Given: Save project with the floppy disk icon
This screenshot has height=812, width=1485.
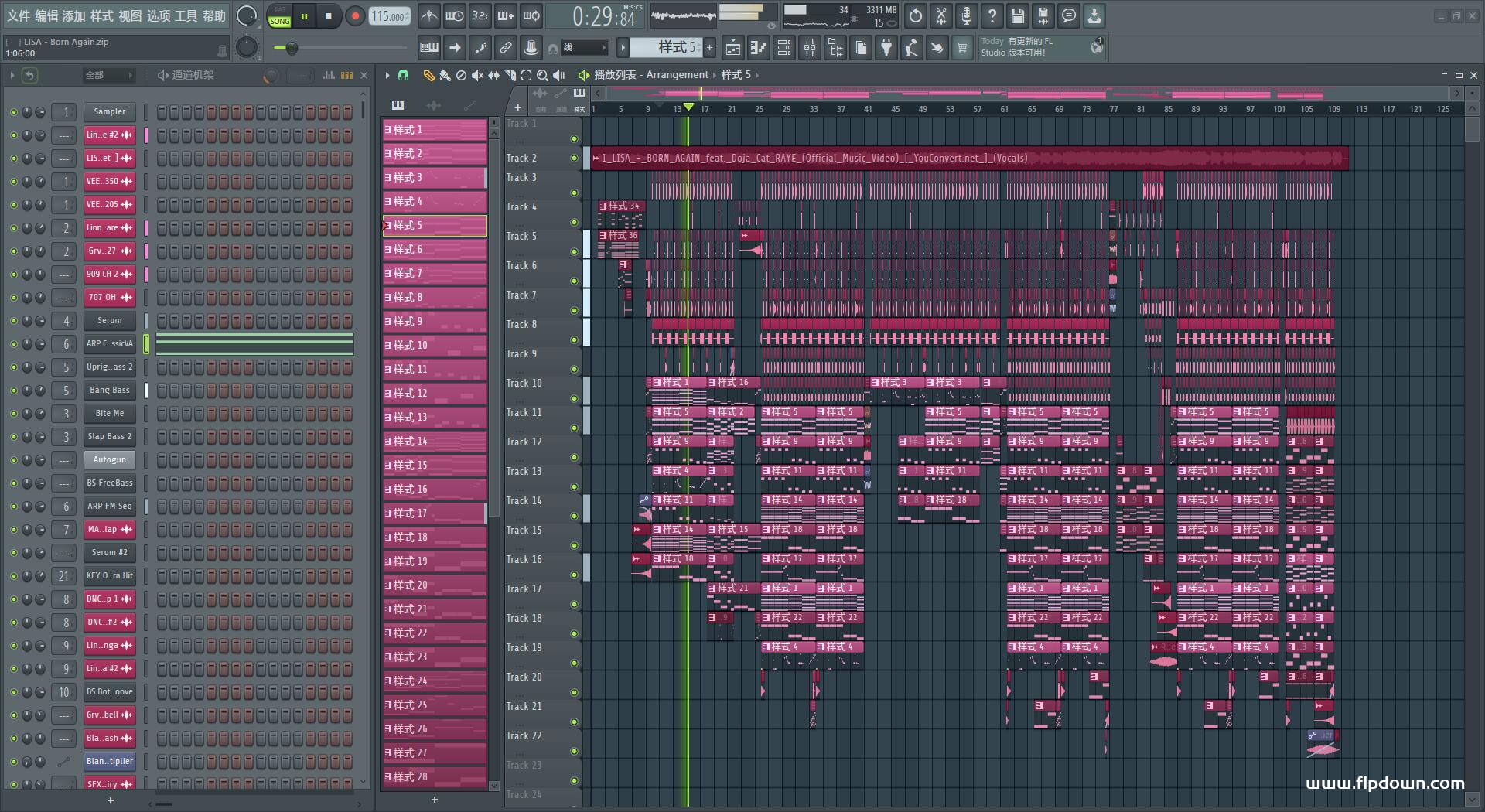Looking at the screenshot, I should click(x=1018, y=15).
